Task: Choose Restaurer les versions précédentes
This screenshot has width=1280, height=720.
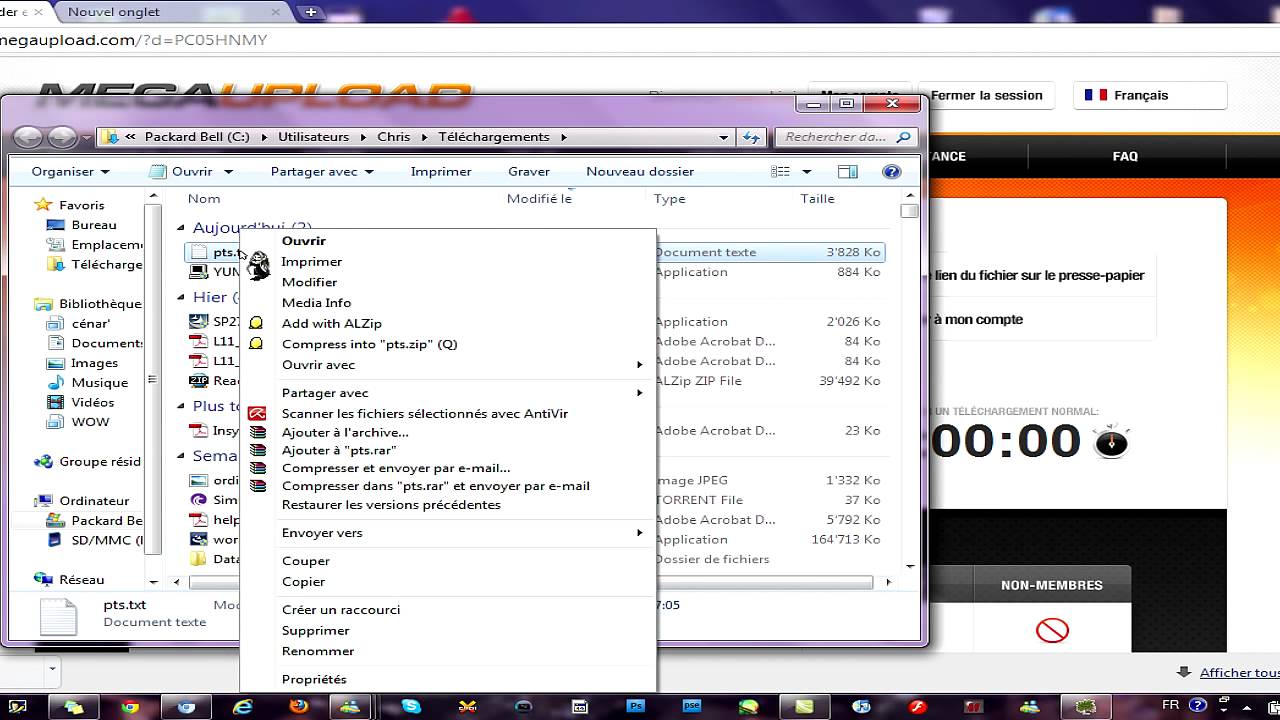Action: pyautogui.click(x=391, y=505)
